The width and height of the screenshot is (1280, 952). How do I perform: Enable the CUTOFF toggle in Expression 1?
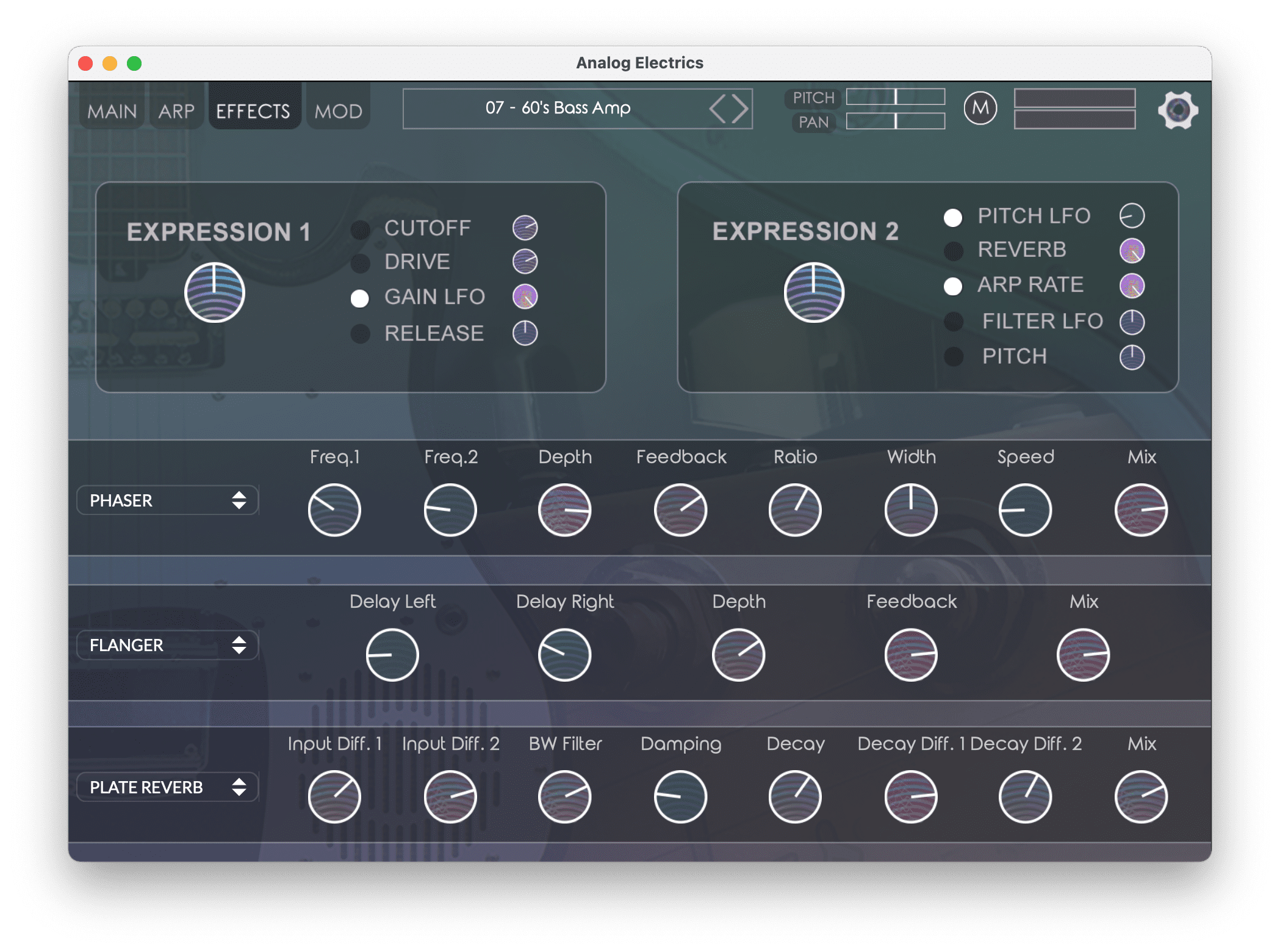pyautogui.click(x=361, y=229)
